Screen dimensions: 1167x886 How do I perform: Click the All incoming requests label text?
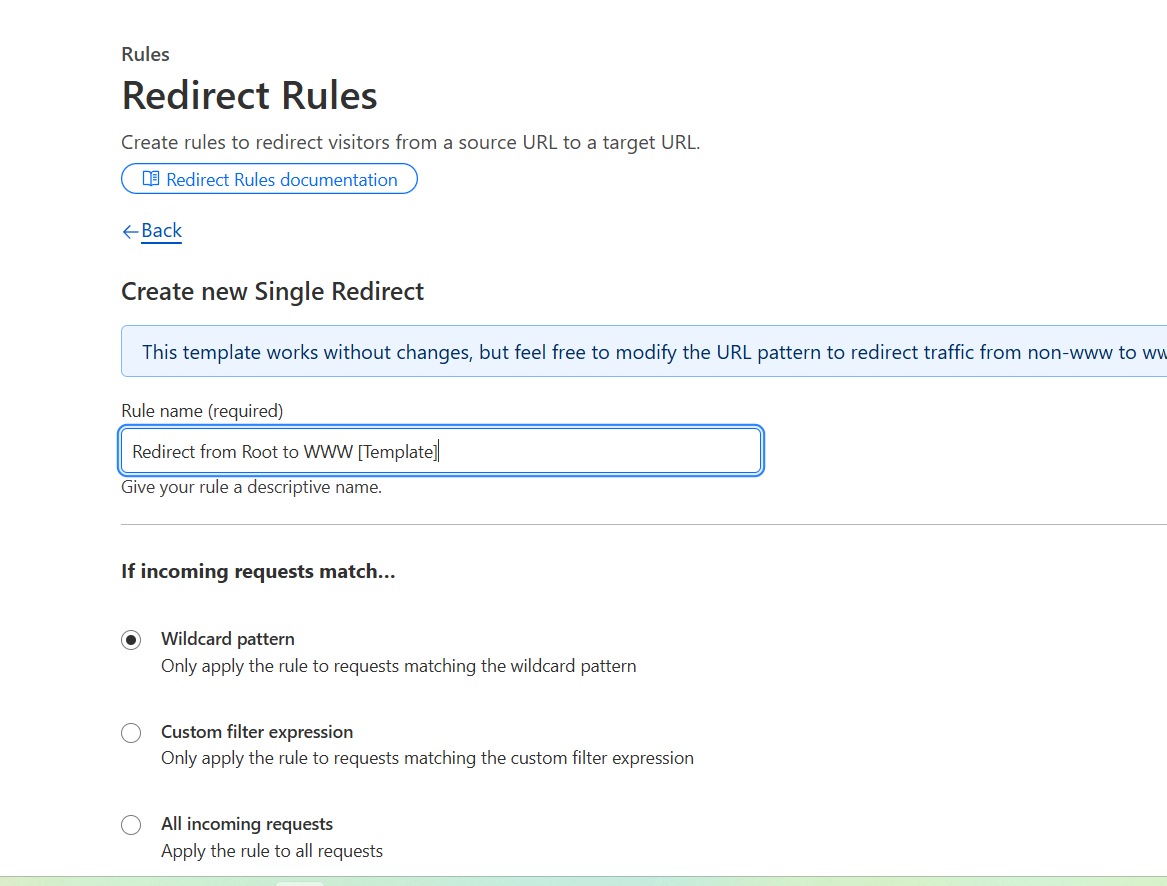pyautogui.click(x=247, y=824)
